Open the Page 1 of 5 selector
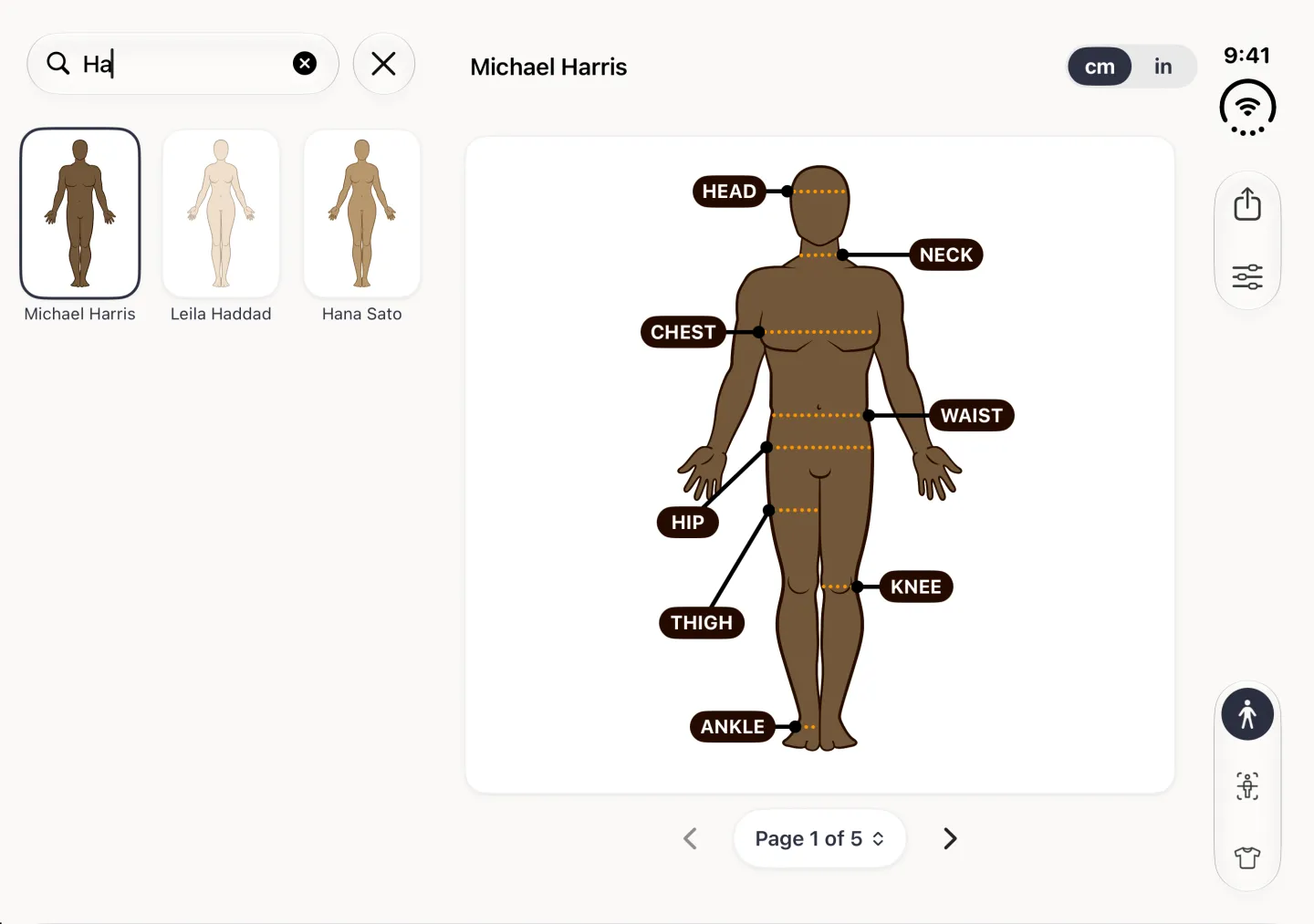The image size is (1314, 924). point(819,838)
